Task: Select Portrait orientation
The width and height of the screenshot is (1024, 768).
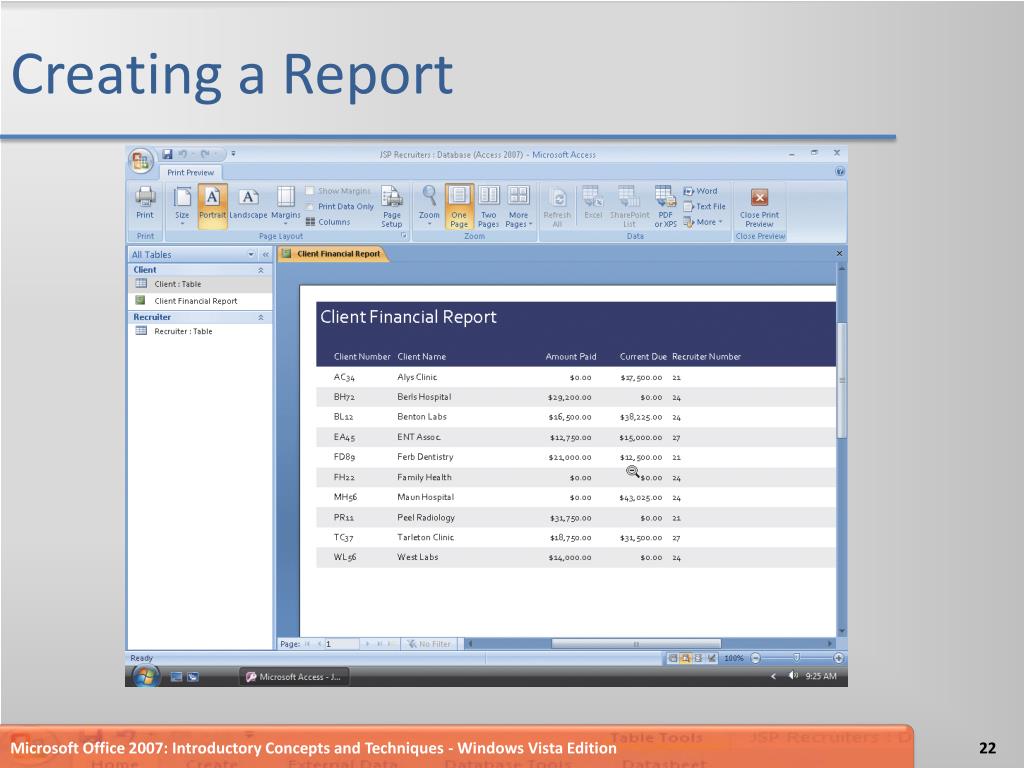Action: pos(212,205)
